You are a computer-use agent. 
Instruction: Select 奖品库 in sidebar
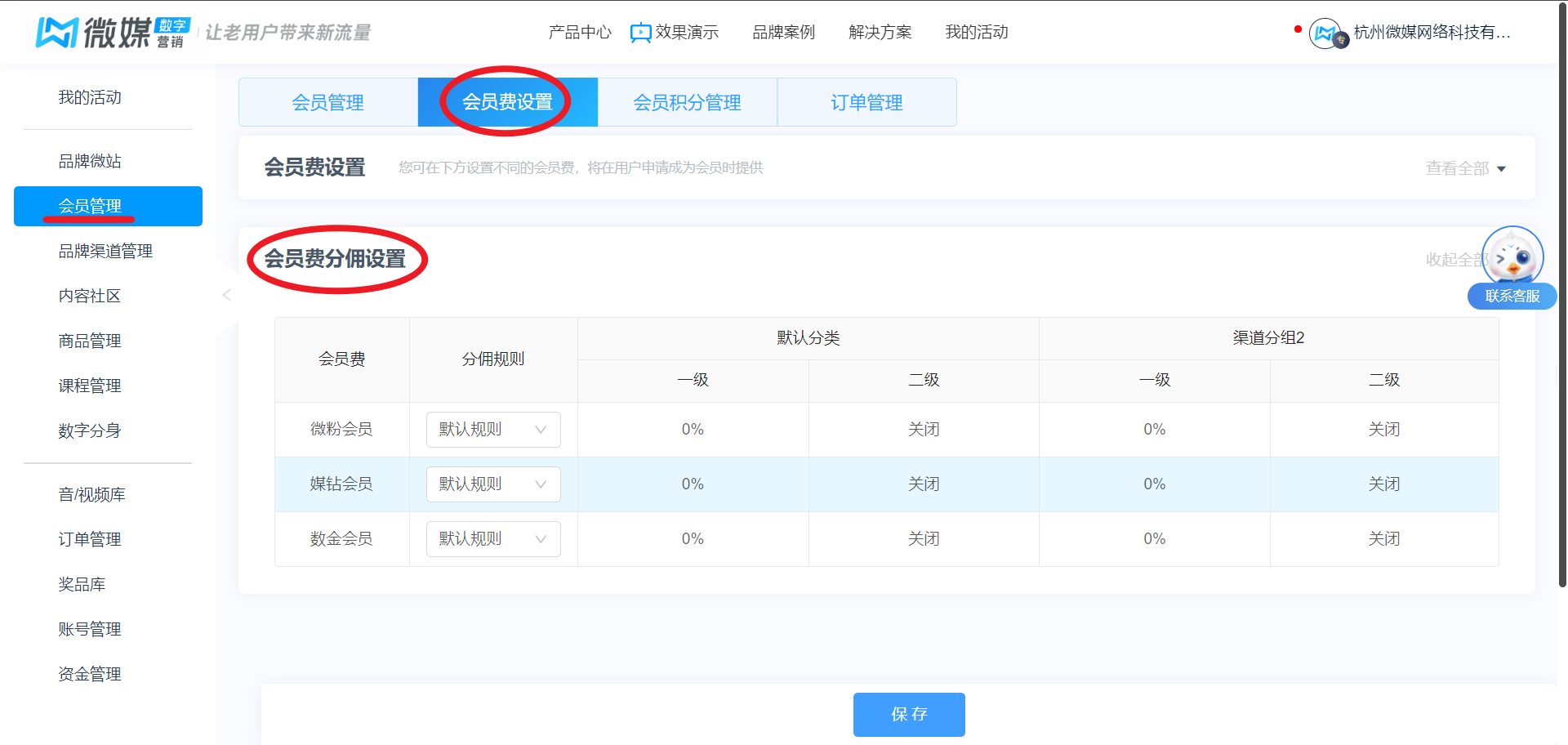click(82, 584)
